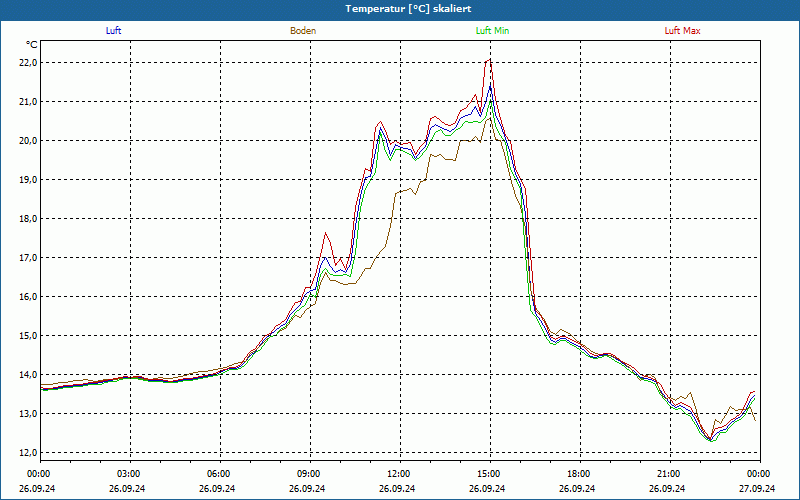Click the red peak at 15:00
800x500 pixels.
coord(490,59)
